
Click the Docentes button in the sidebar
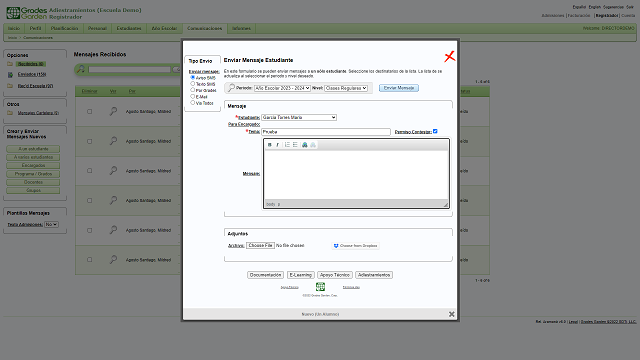point(33,182)
